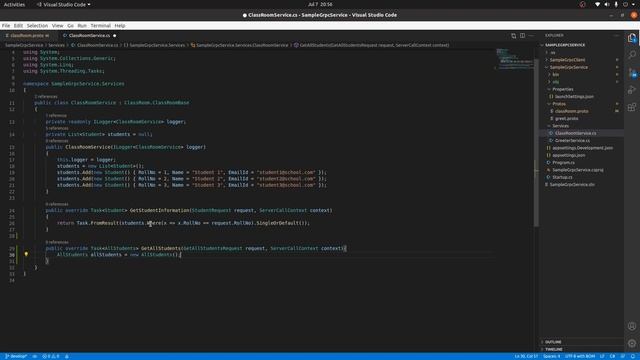Screen dimensions: 640x360
Task: Expand the SampleGrpcClient folder
Action: pos(567,60)
